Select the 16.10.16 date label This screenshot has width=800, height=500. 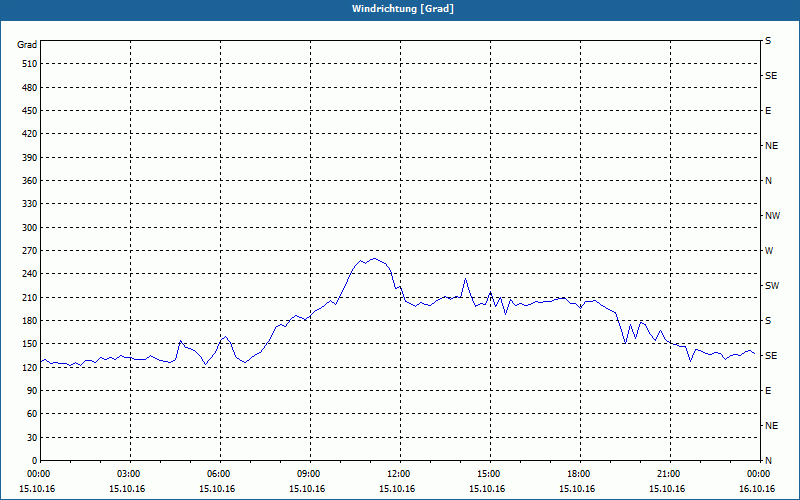[x=757, y=489]
